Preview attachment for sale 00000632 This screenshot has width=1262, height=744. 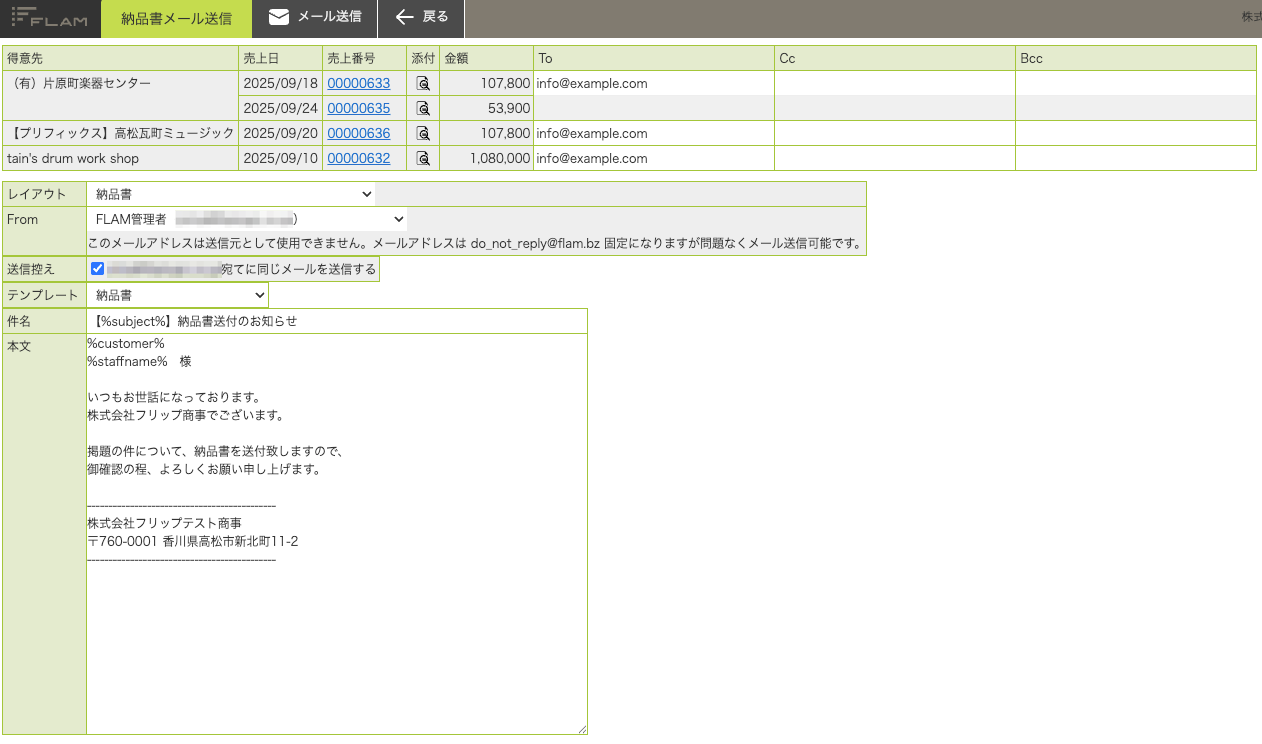[x=423, y=158]
